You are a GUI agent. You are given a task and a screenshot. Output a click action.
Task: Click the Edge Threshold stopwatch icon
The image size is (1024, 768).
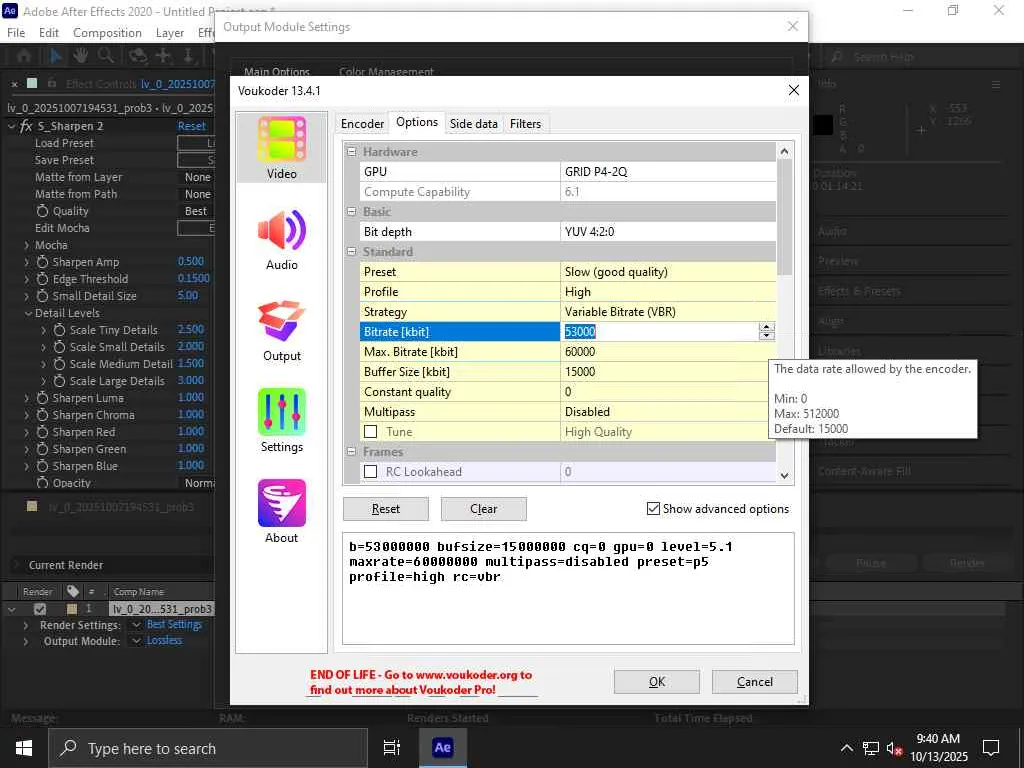[x=42, y=279]
